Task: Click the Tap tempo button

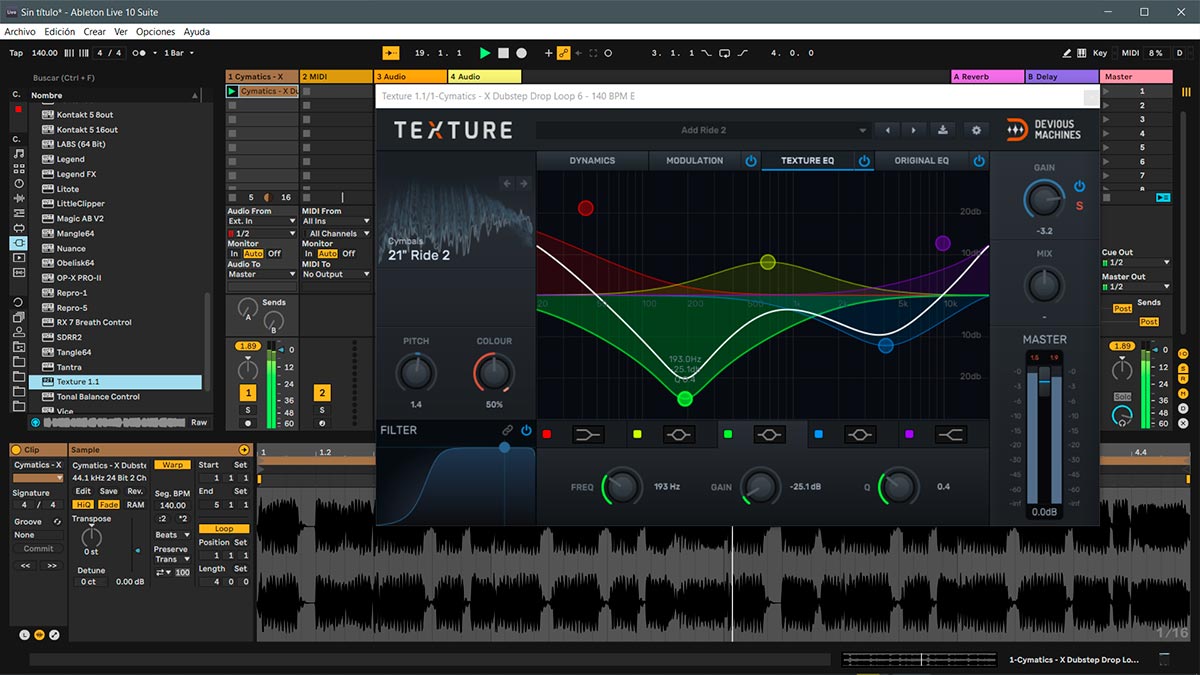Action: point(16,53)
